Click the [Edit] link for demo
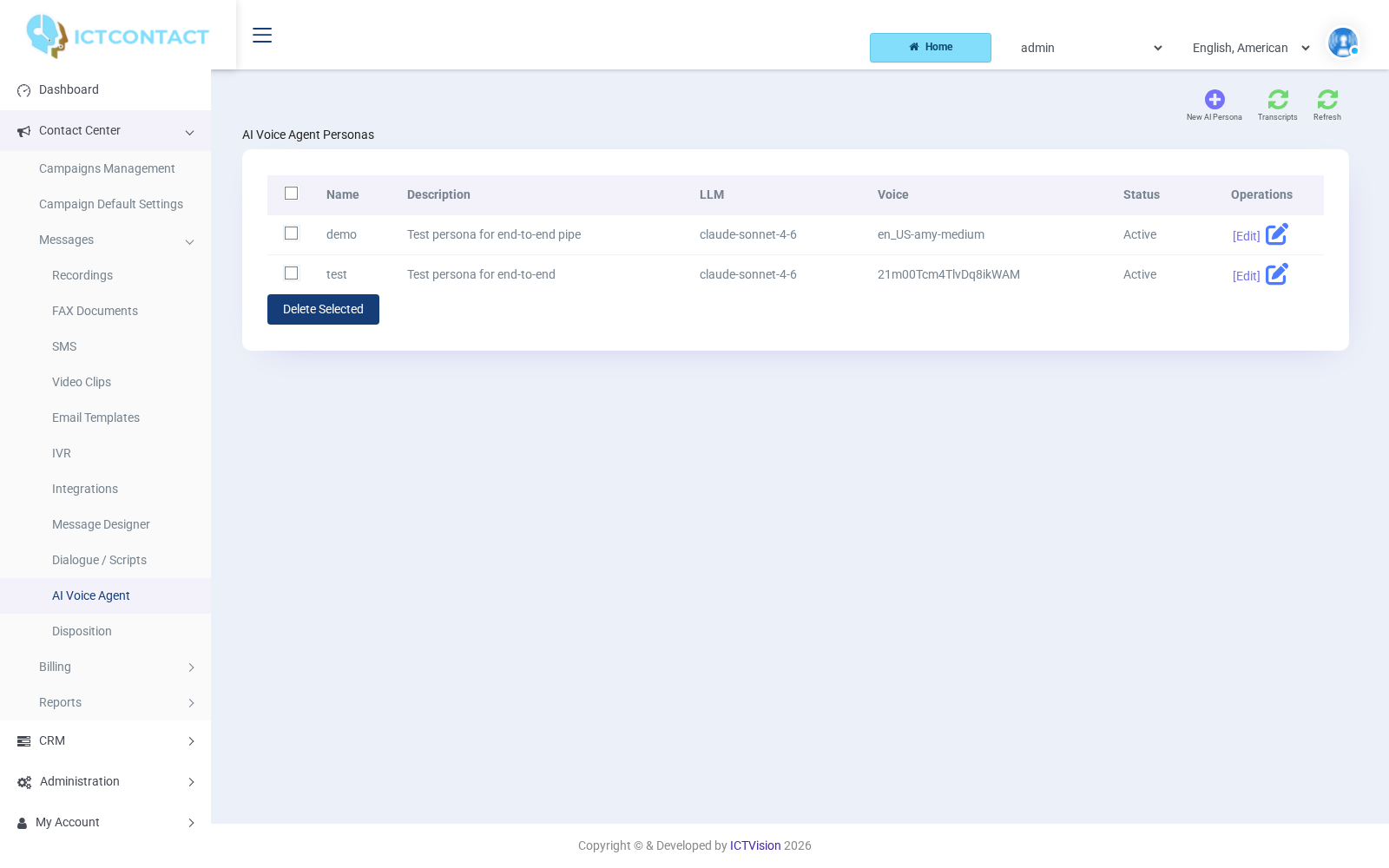Viewport: 1389px width, 868px height. point(1246,236)
